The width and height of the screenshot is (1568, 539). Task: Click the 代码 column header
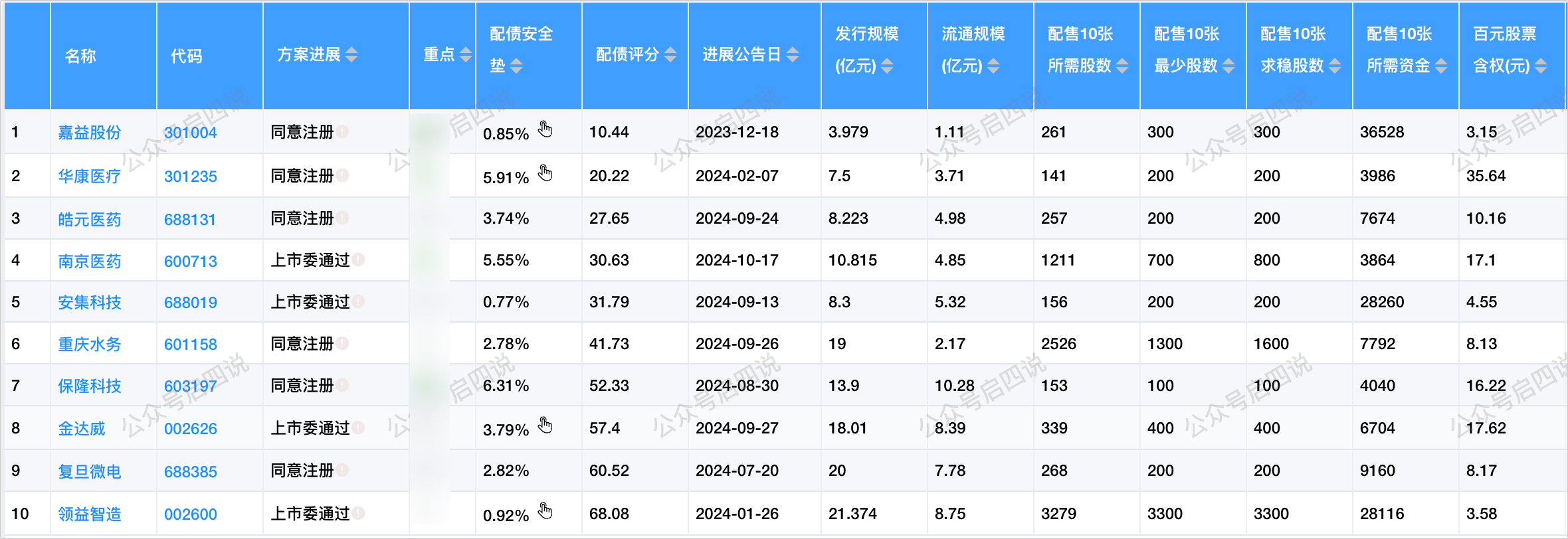pyautogui.click(x=187, y=56)
